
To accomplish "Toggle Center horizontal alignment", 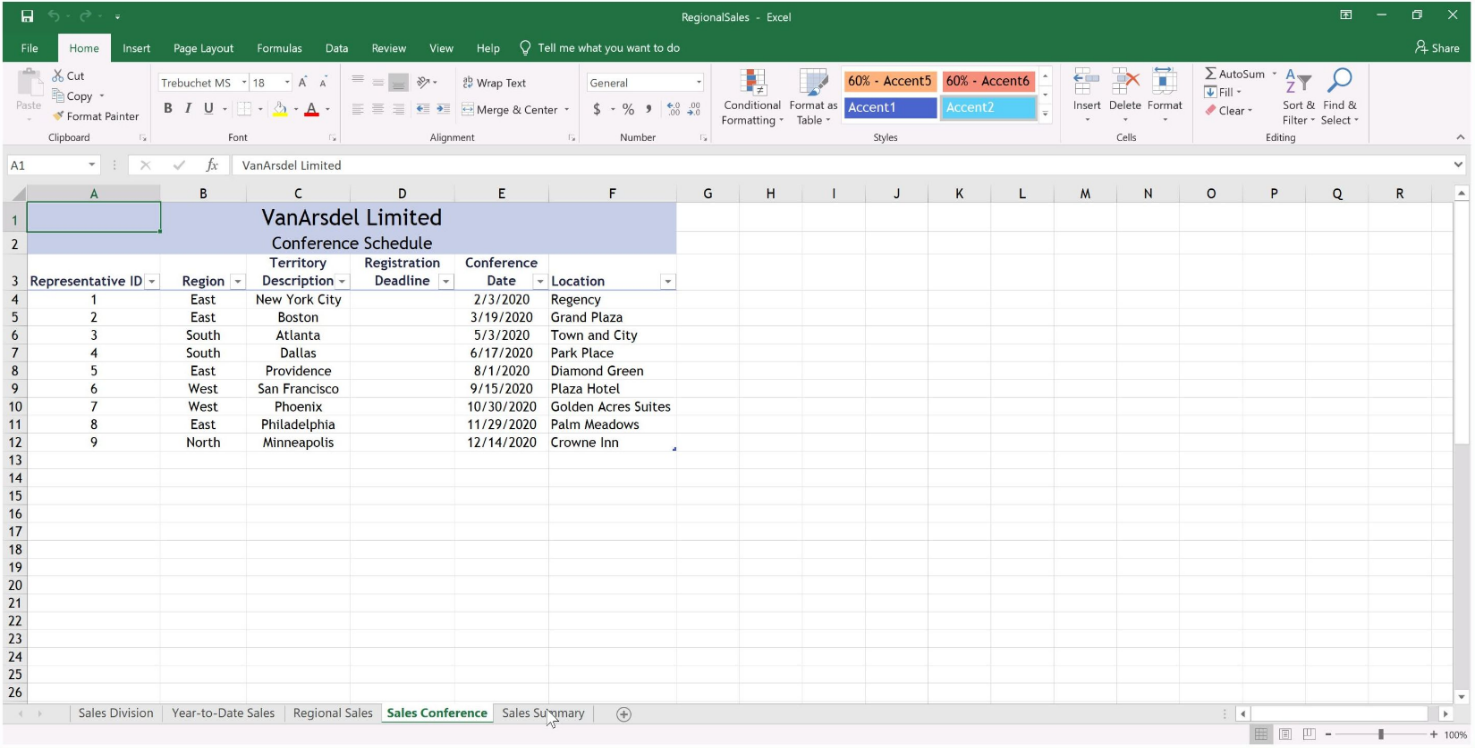I will 379,109.
